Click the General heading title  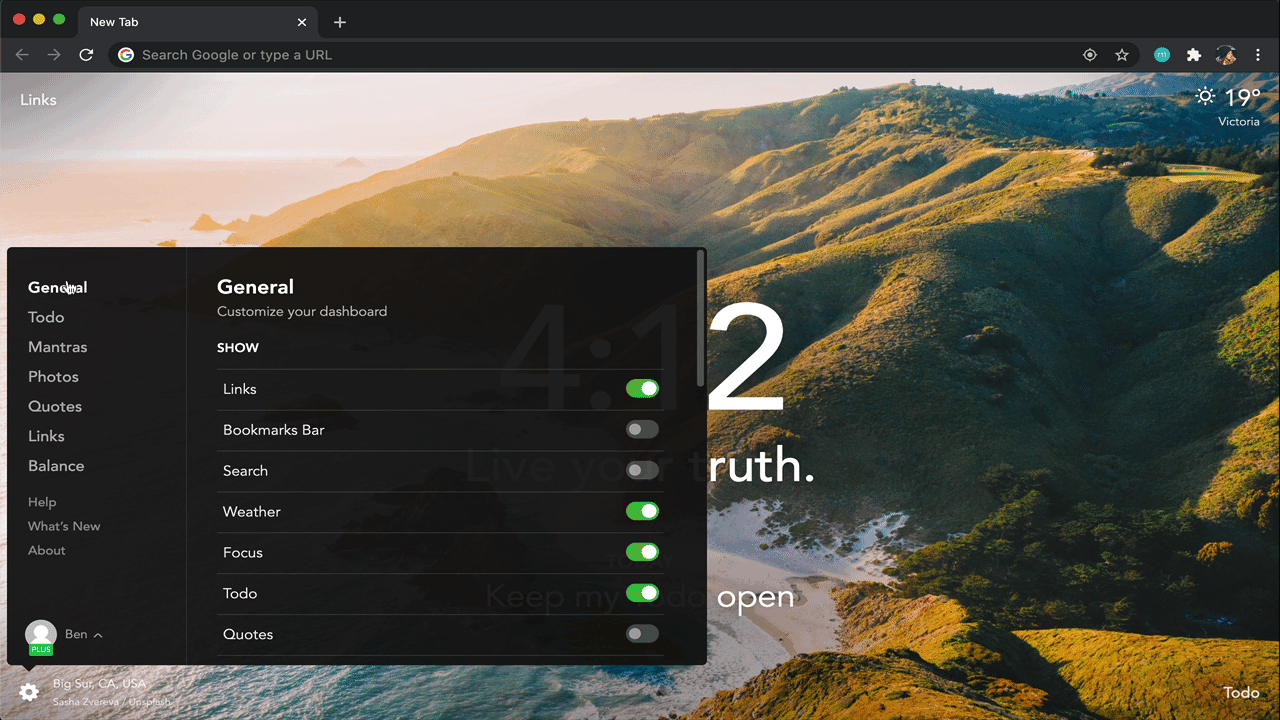coord(255,287)
